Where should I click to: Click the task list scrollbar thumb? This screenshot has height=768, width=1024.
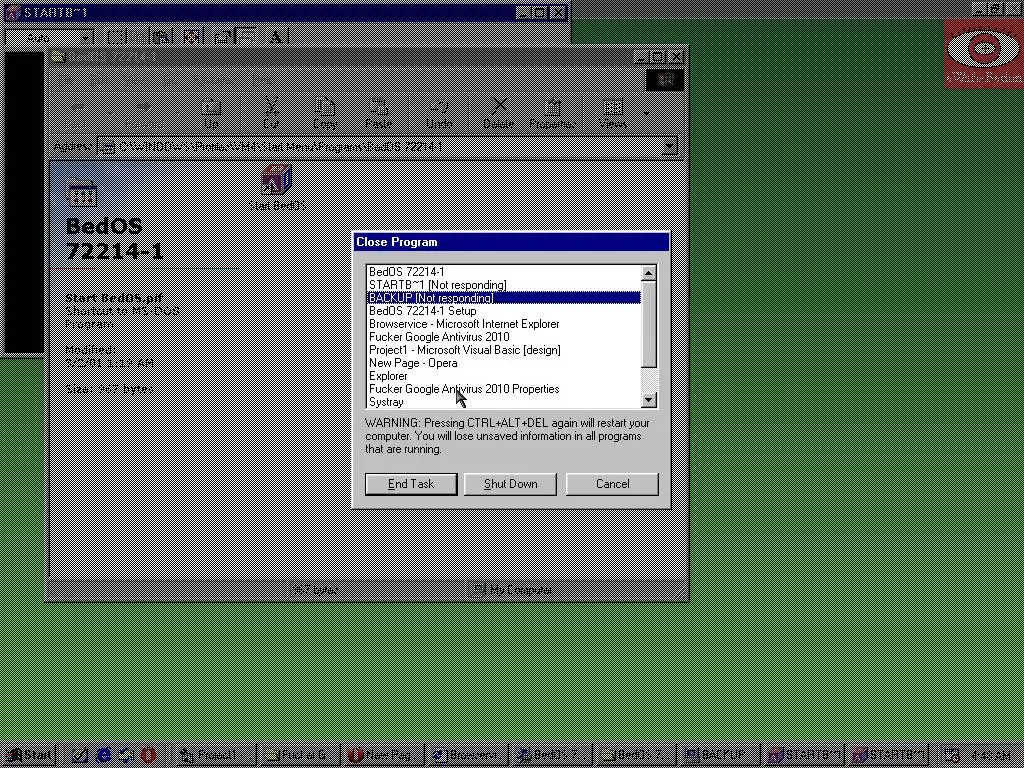pos(648,324)
